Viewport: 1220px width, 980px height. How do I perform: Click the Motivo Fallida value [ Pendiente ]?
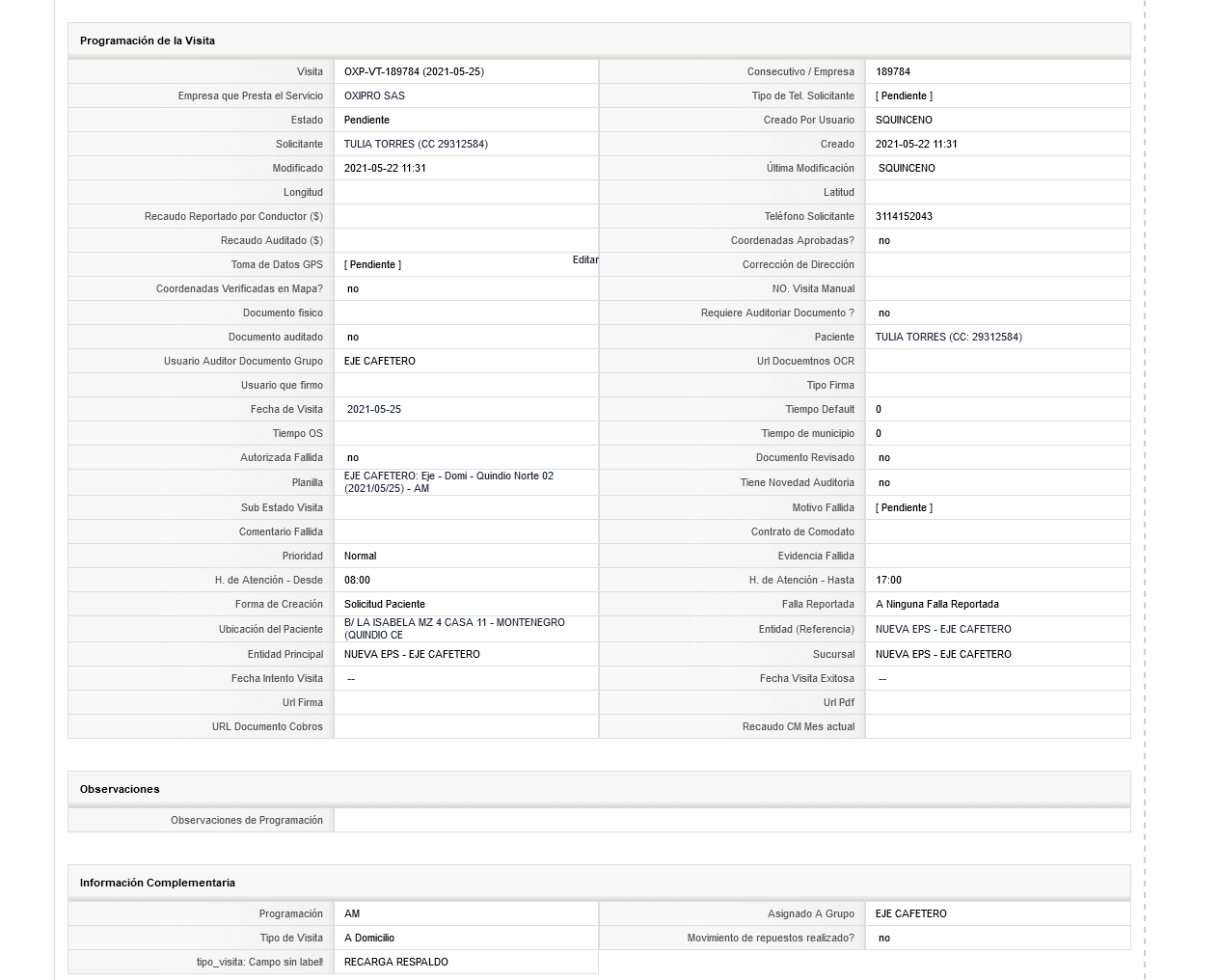pyautogui.click(x=904, y=507)
